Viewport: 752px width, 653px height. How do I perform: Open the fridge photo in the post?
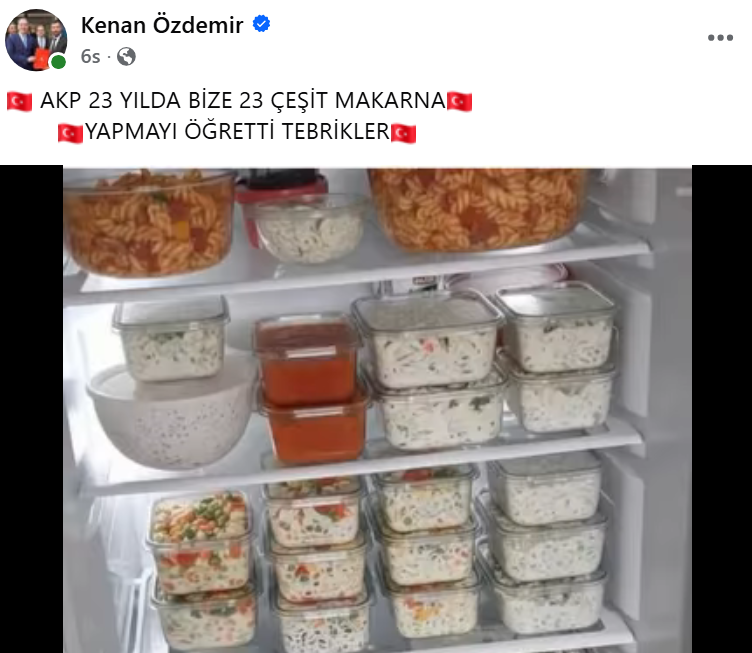coord(377,409)
